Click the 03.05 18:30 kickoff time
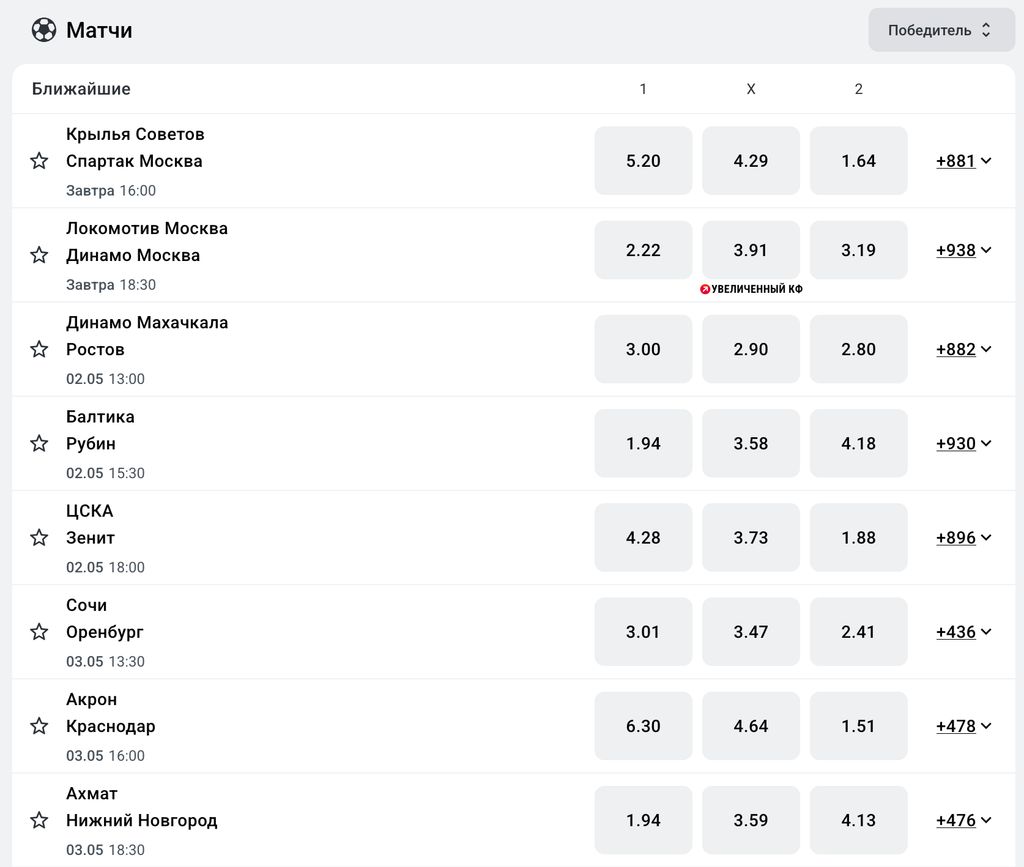Screen dimensions: 1024x867 (x=105, y=850)
